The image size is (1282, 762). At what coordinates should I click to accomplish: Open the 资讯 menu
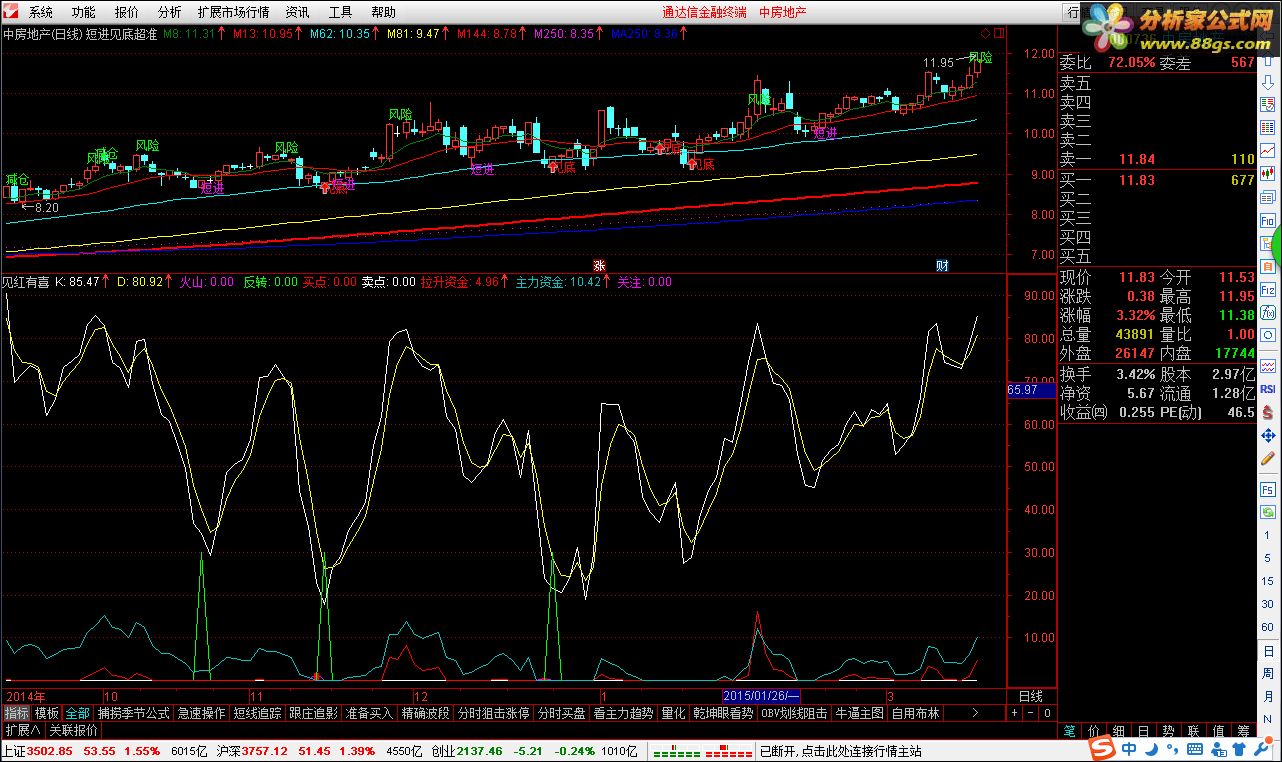pos(297,13)
